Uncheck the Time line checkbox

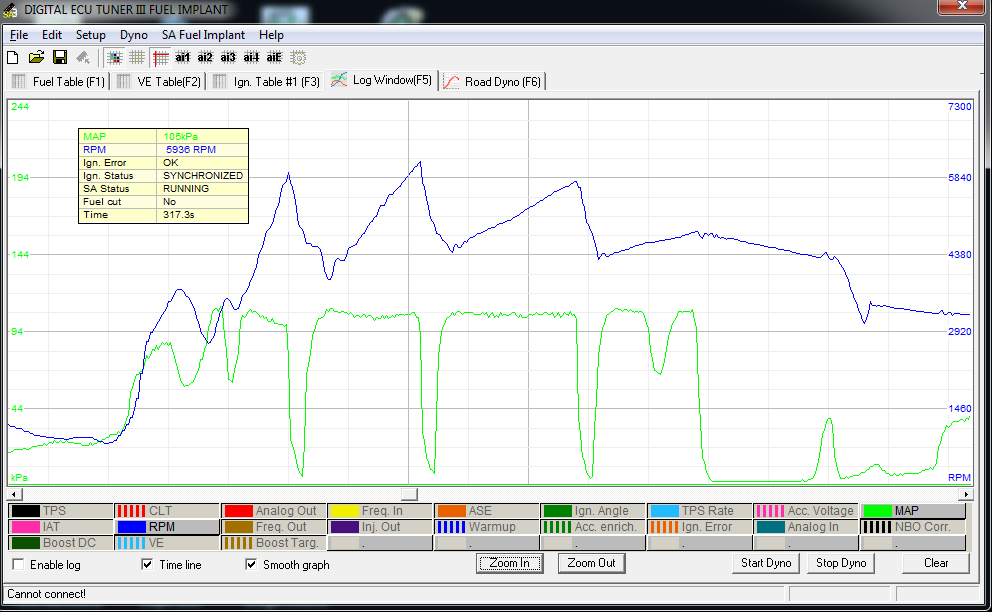[147, 564]
